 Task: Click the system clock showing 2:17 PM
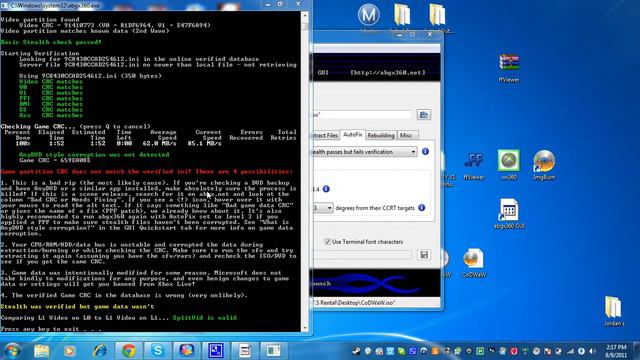click(x=616, y=351)
